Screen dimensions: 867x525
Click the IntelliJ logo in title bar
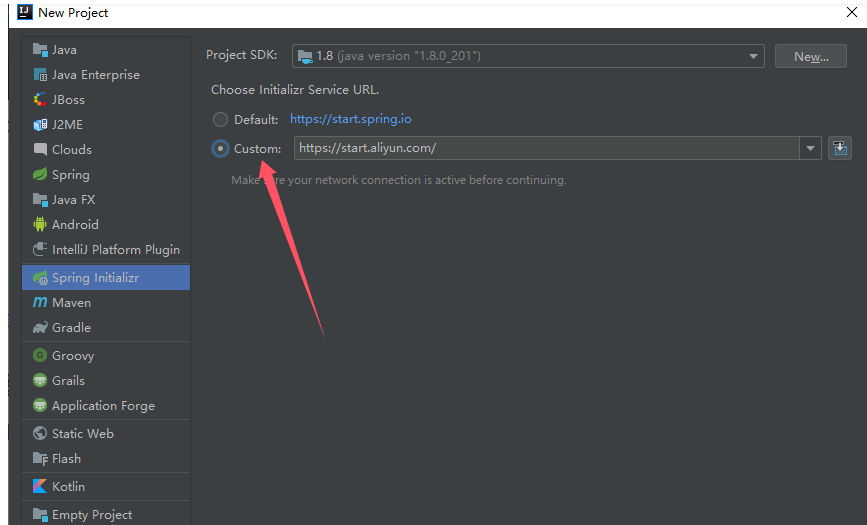pos(25,12)
